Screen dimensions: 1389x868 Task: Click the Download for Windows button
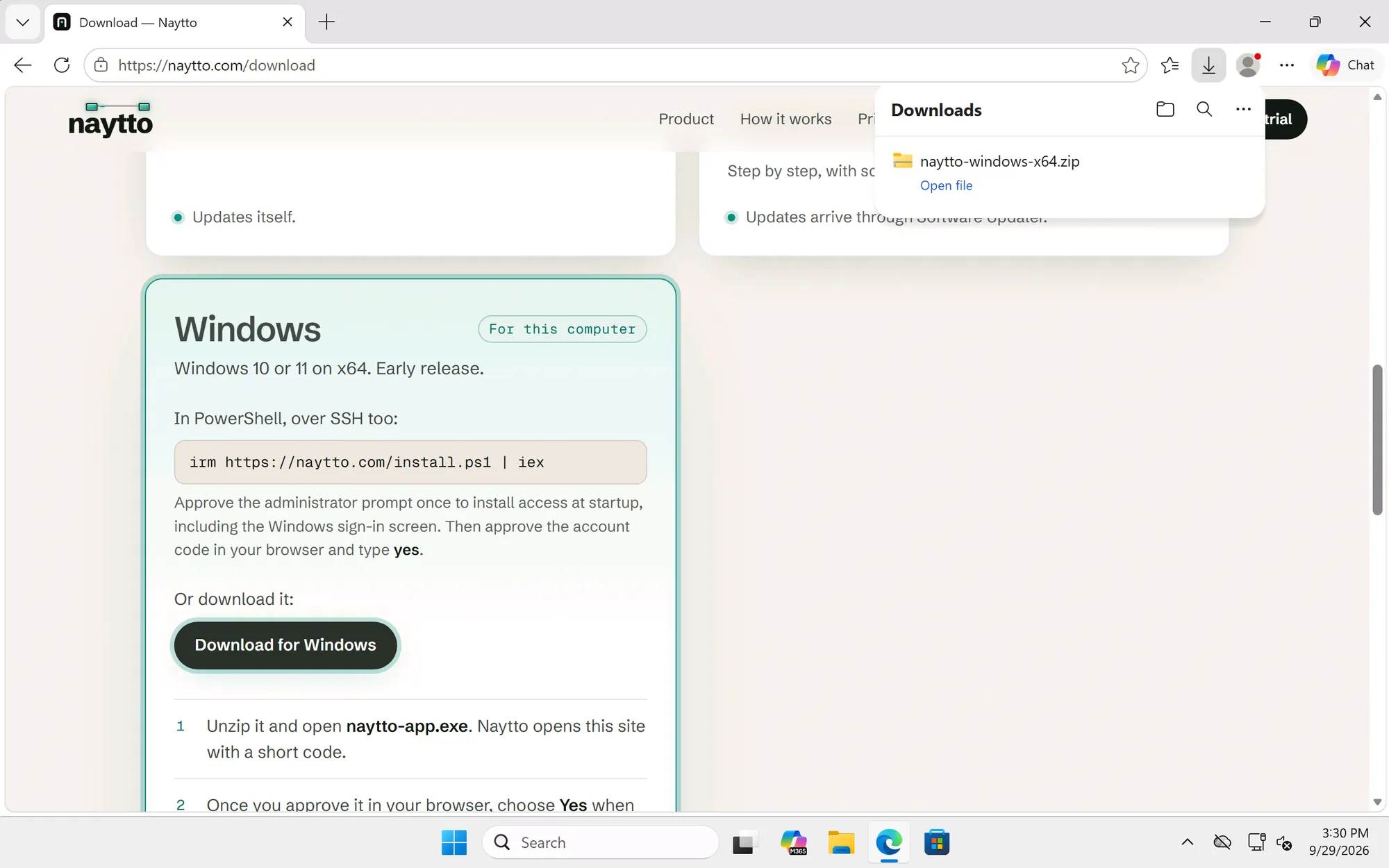tap(285, 645)
